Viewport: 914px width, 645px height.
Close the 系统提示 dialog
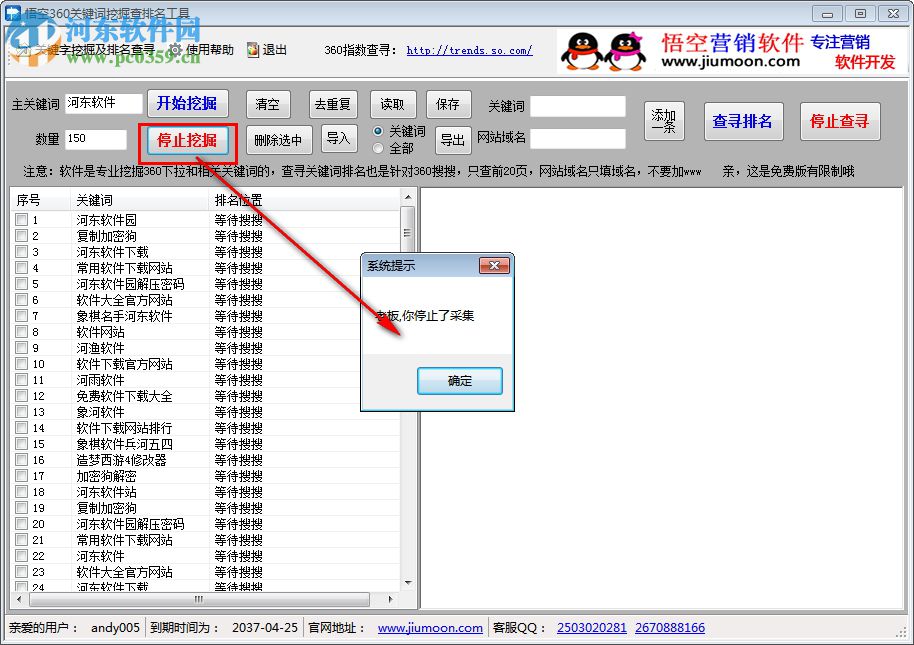tap(494, 266)
